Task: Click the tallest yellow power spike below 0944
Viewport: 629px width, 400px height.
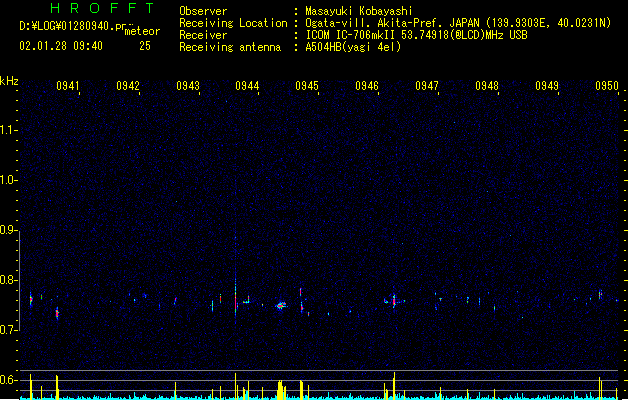Action: (235, 386)
